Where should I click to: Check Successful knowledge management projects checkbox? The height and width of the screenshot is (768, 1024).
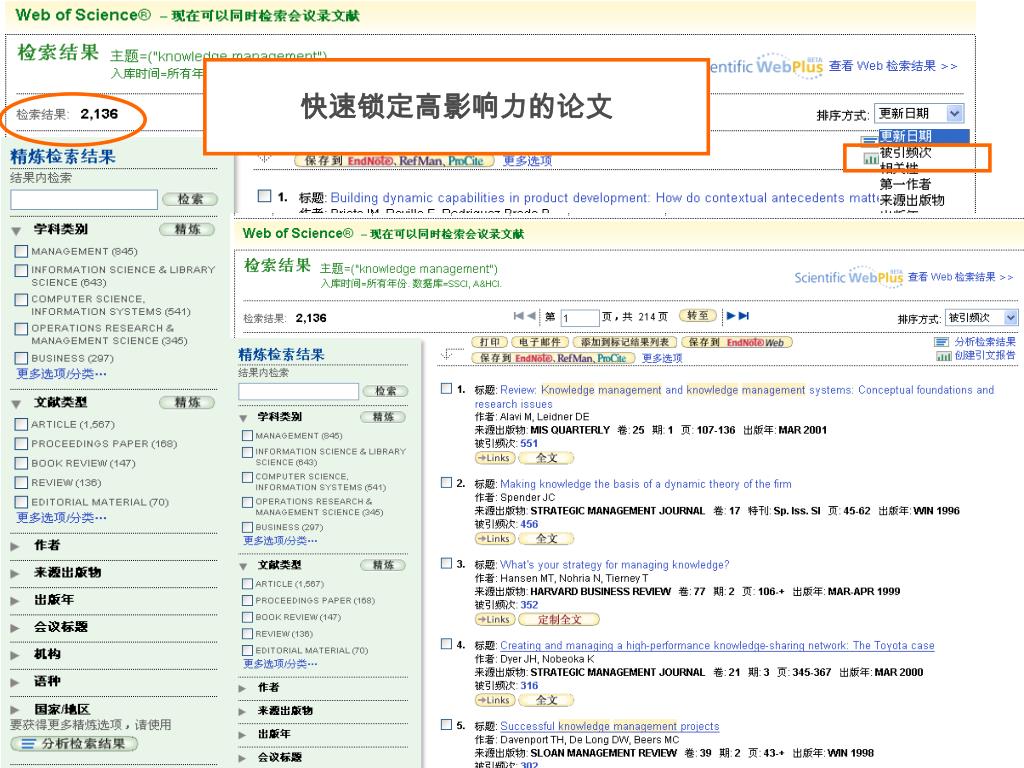447,725
